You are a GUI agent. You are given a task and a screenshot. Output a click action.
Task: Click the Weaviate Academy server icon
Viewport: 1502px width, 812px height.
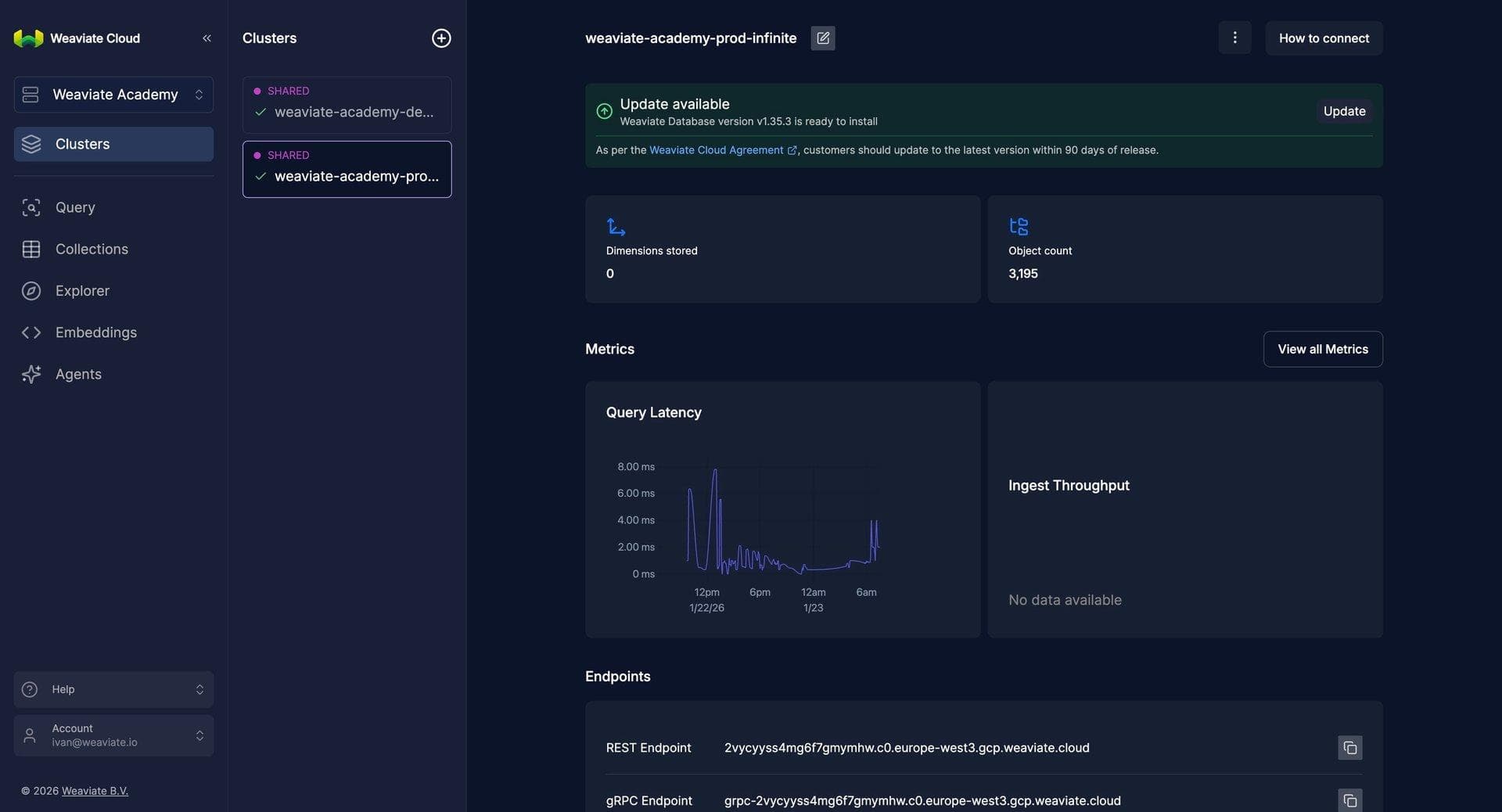pyautogui.click(x=31, y=95)
